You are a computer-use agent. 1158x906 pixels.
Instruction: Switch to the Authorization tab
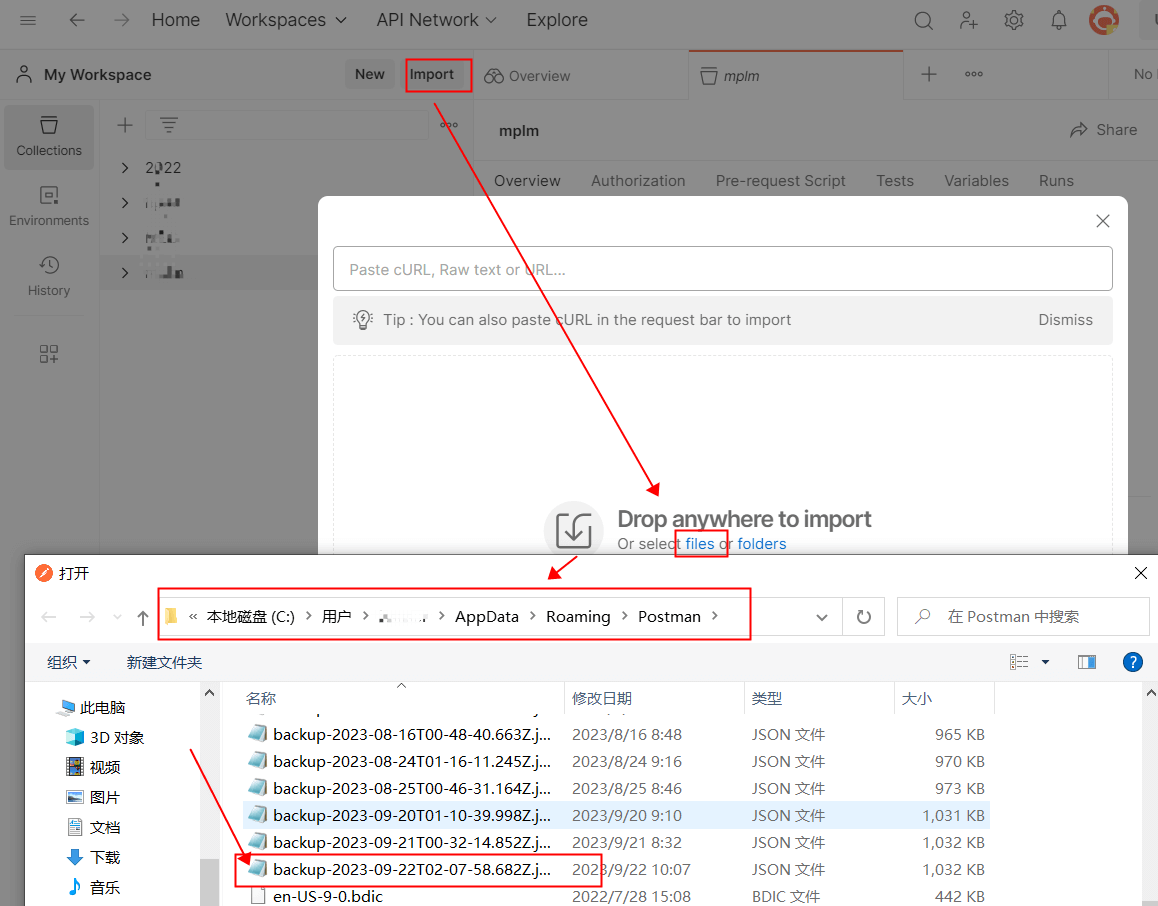pos(638,181)
